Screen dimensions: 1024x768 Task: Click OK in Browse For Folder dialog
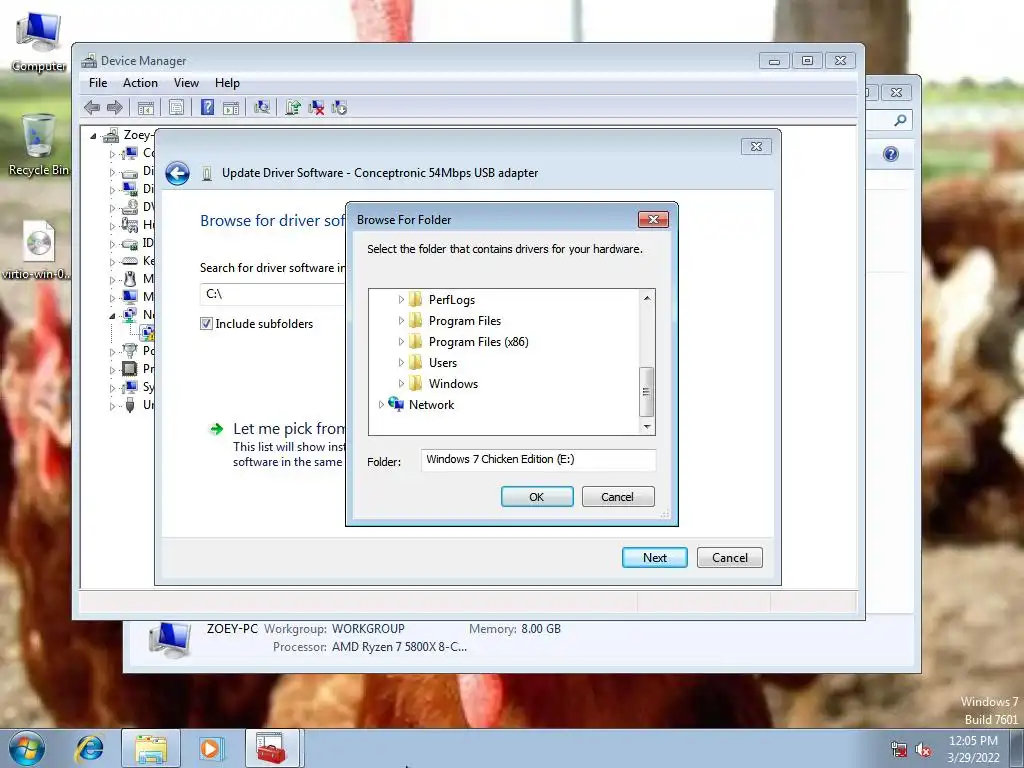pos(537,497)
